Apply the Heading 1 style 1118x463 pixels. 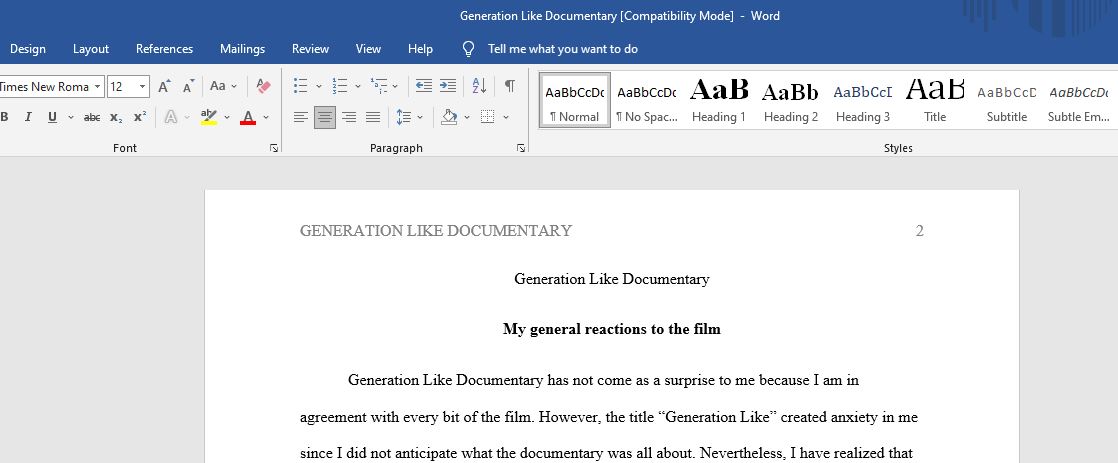(x=719, y=100)
